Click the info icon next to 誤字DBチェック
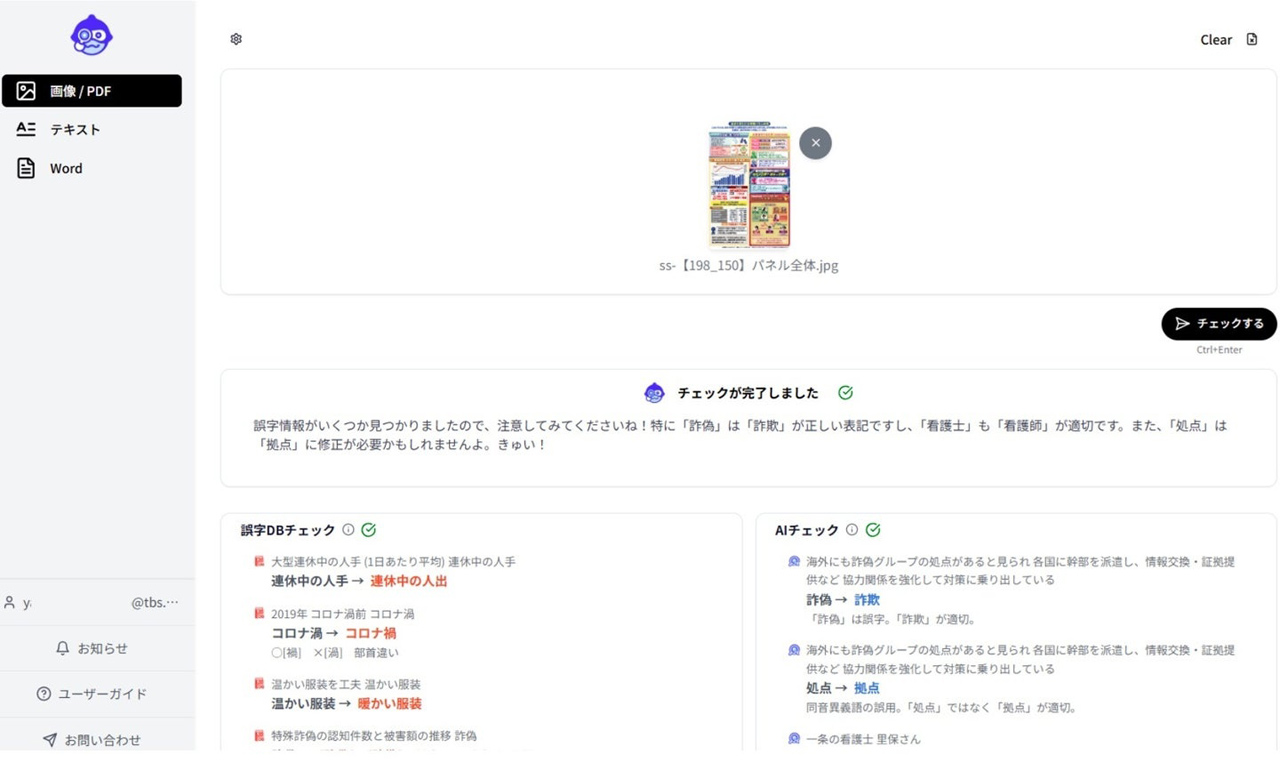Image resolution: width=1280 pixels, height=763 pixels. point(348,530)
